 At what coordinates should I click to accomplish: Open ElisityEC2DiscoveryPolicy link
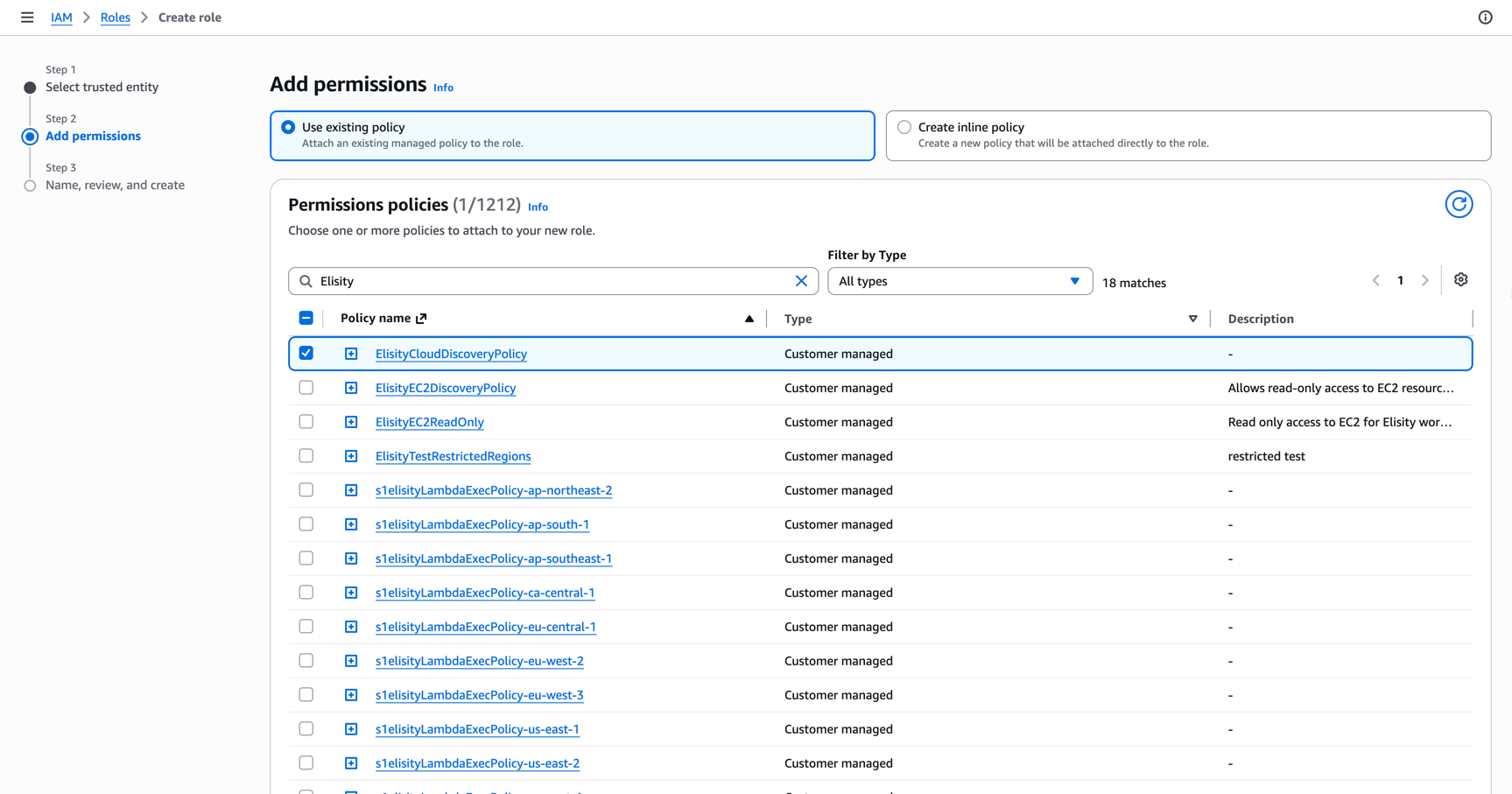446,388
